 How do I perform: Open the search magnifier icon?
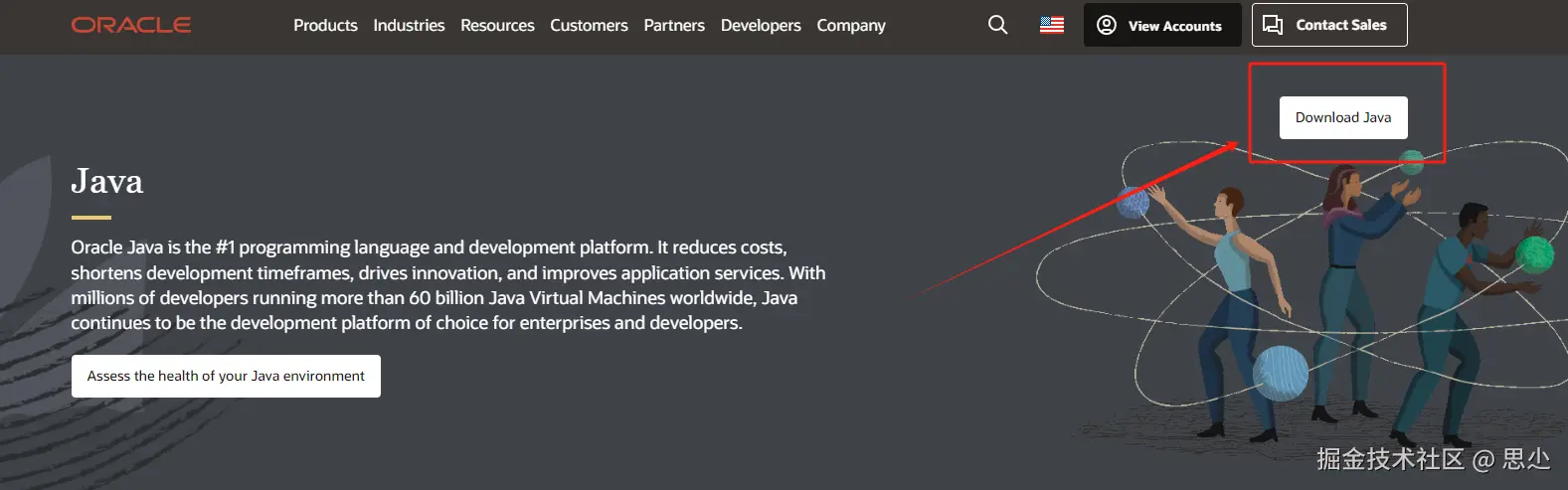pos(997,25)
